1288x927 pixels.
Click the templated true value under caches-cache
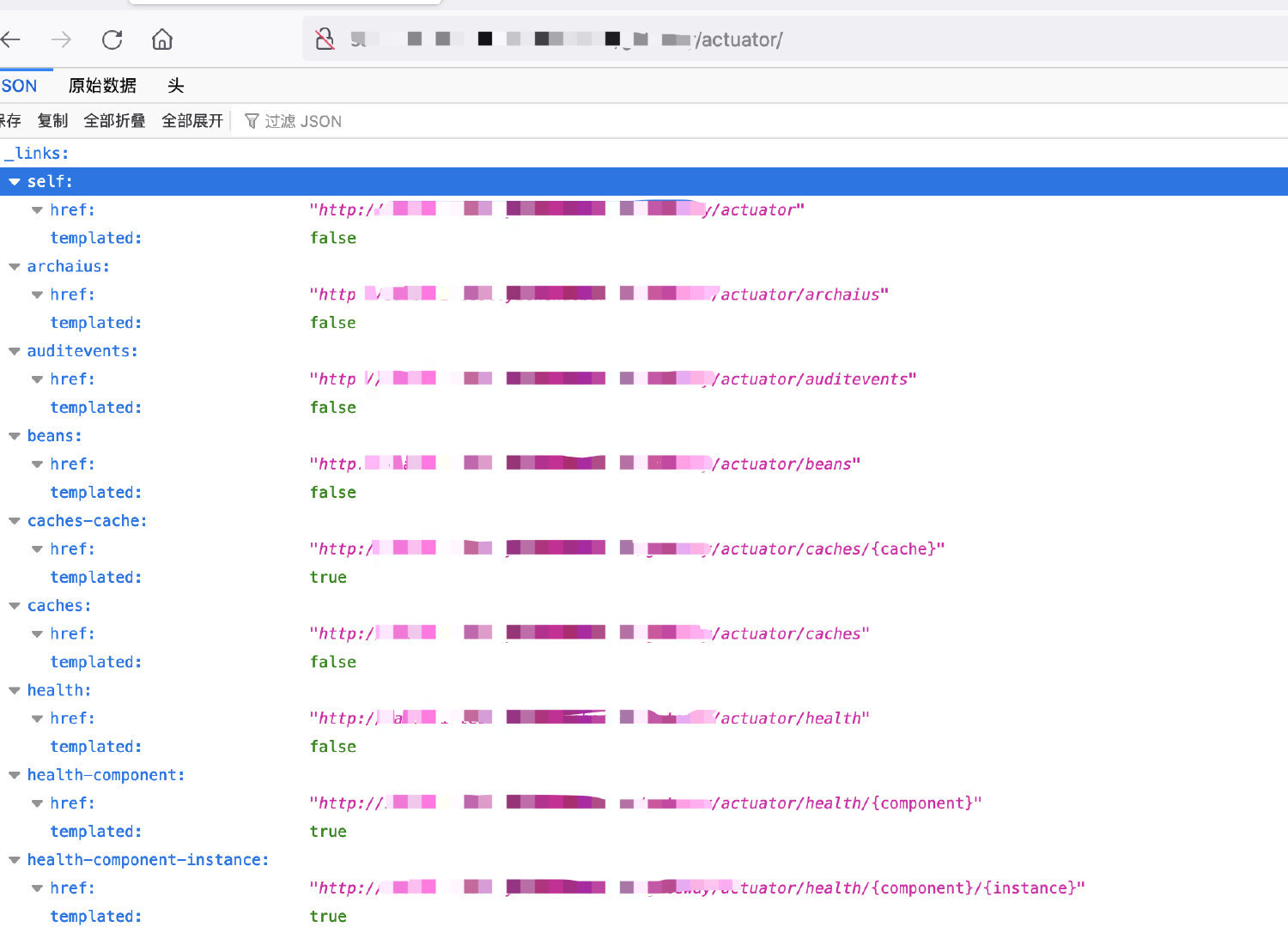(328, 578)
